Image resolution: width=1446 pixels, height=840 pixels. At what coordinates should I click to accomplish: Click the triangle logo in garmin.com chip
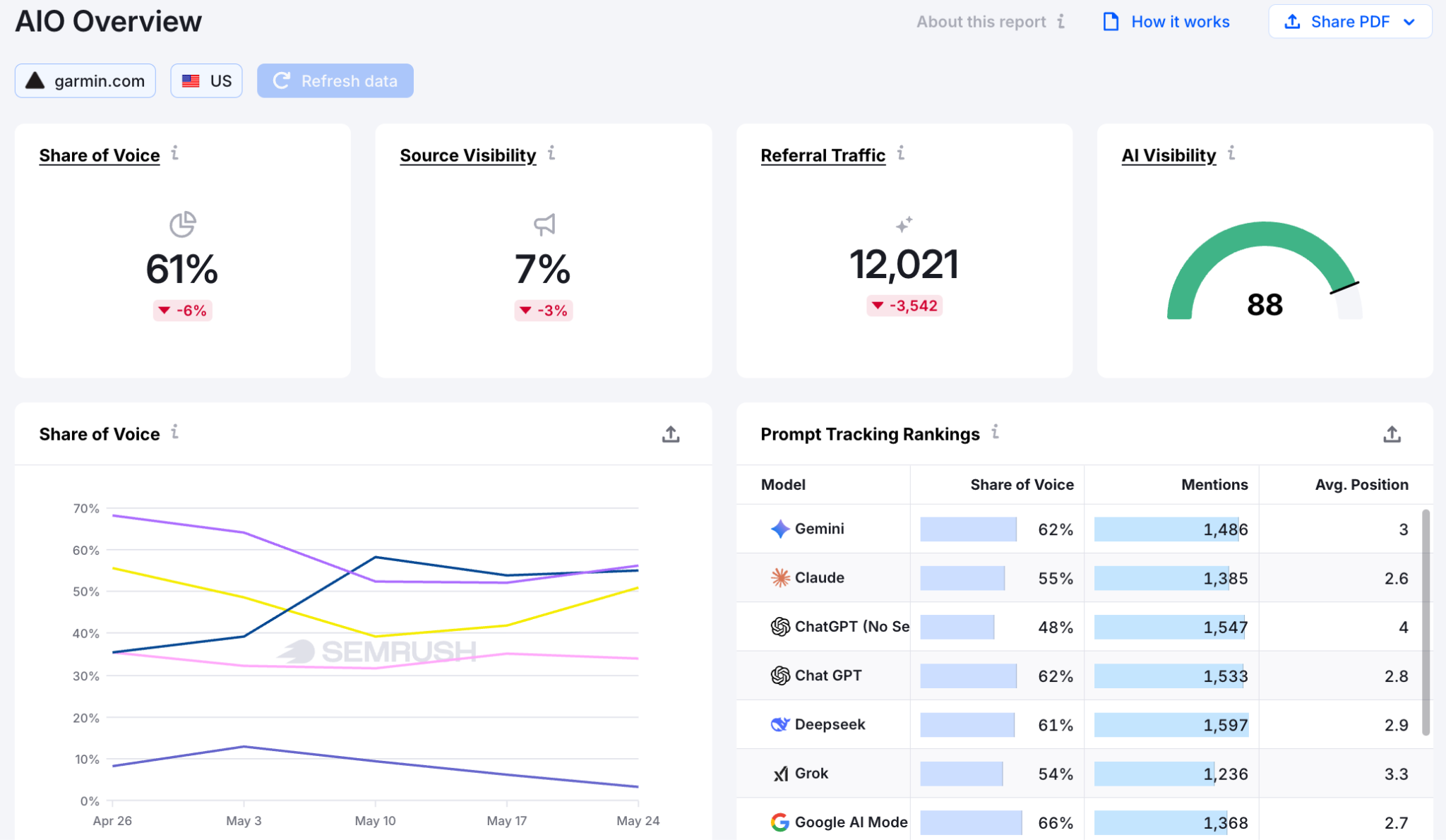point(35,80)
